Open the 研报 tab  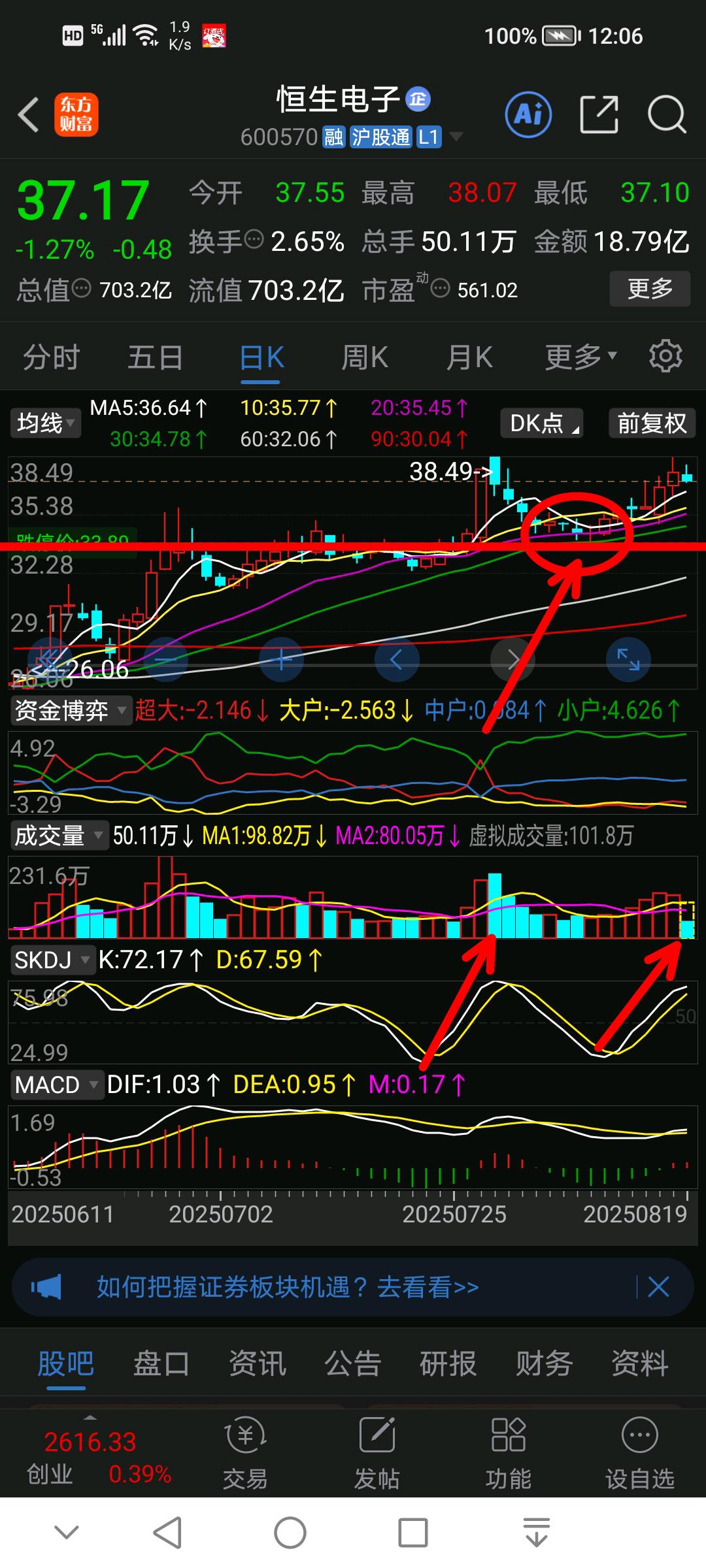[448, 1364]
